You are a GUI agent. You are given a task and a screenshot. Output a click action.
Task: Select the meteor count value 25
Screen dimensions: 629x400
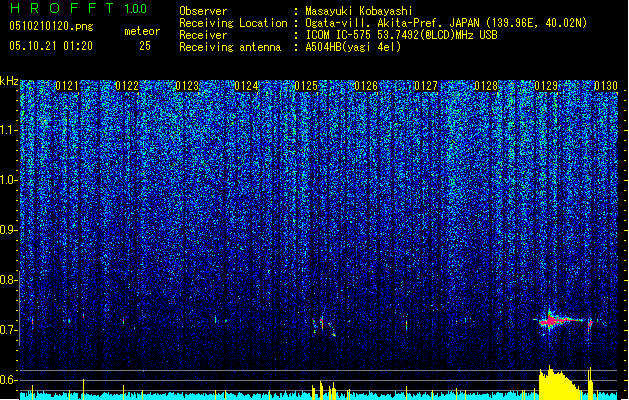[x=145, y=46]
